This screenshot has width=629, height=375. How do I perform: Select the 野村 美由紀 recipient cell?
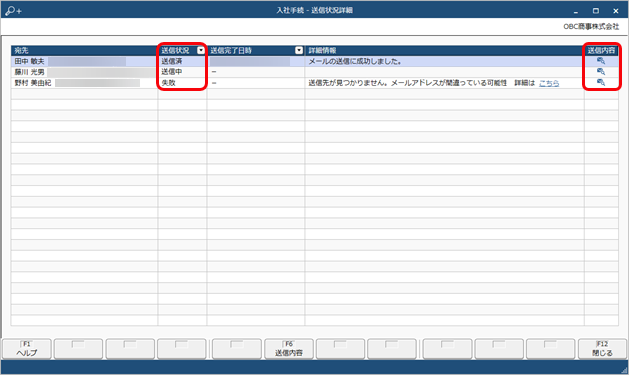[84, 83]
